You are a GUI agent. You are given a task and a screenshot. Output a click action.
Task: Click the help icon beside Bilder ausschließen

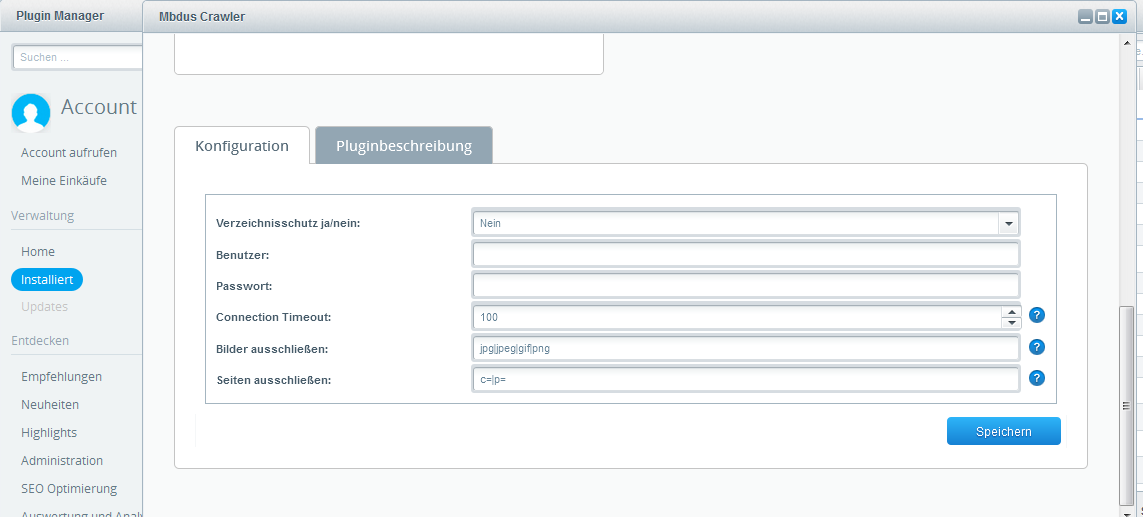(1037, 347)
